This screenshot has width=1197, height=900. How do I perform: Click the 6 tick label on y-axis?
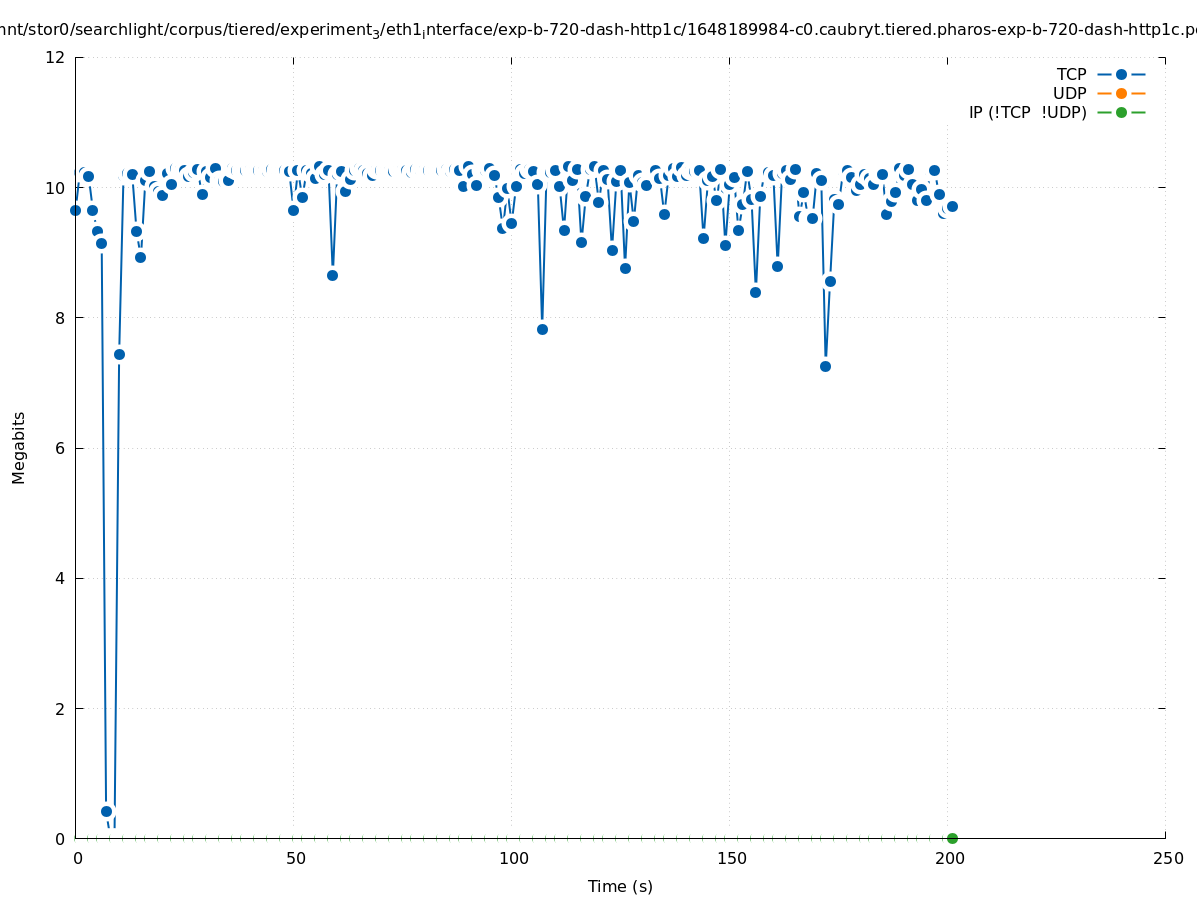[60, 448]
